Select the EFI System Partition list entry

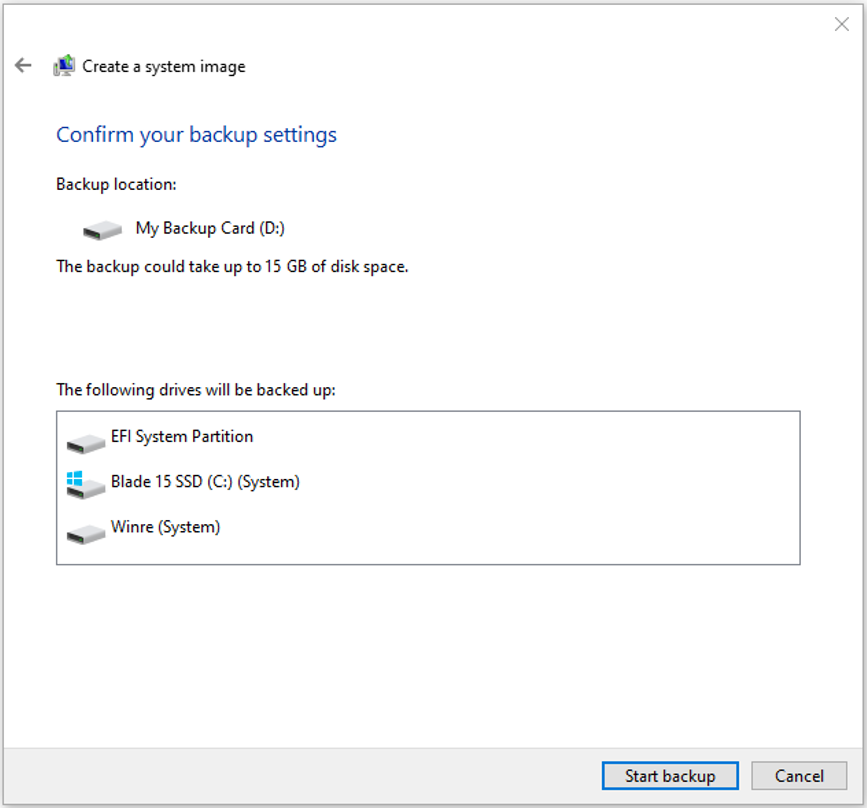point(183,436)
